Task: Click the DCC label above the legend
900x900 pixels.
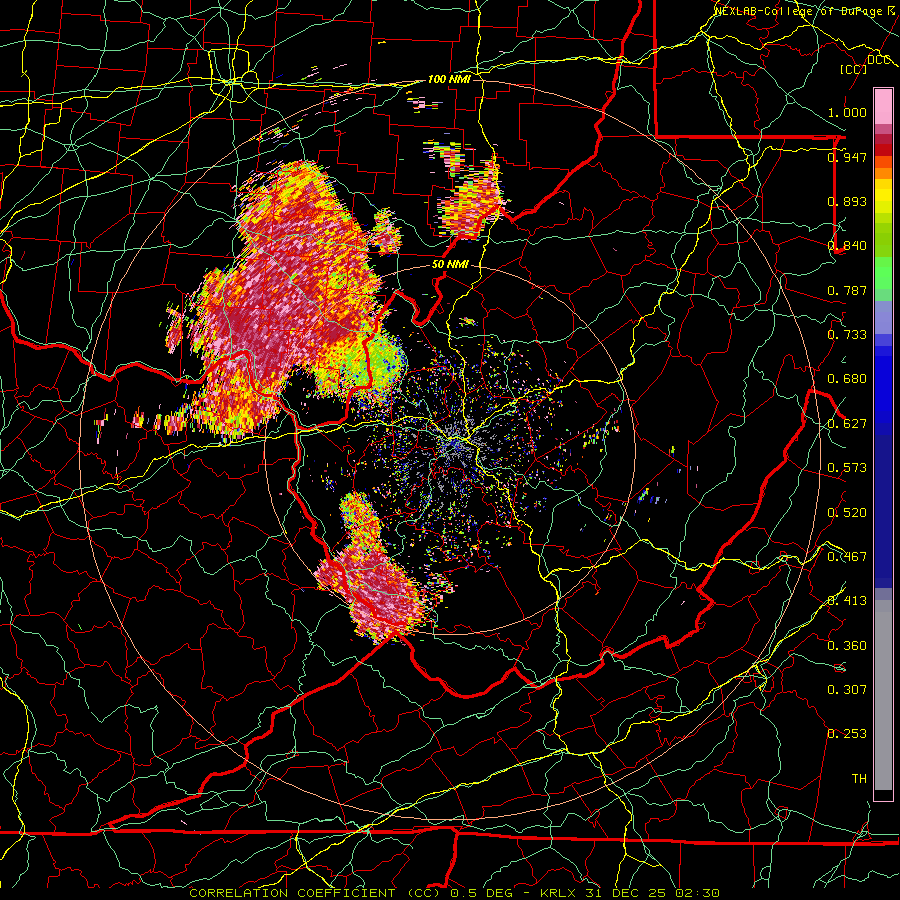Action: 878,59
